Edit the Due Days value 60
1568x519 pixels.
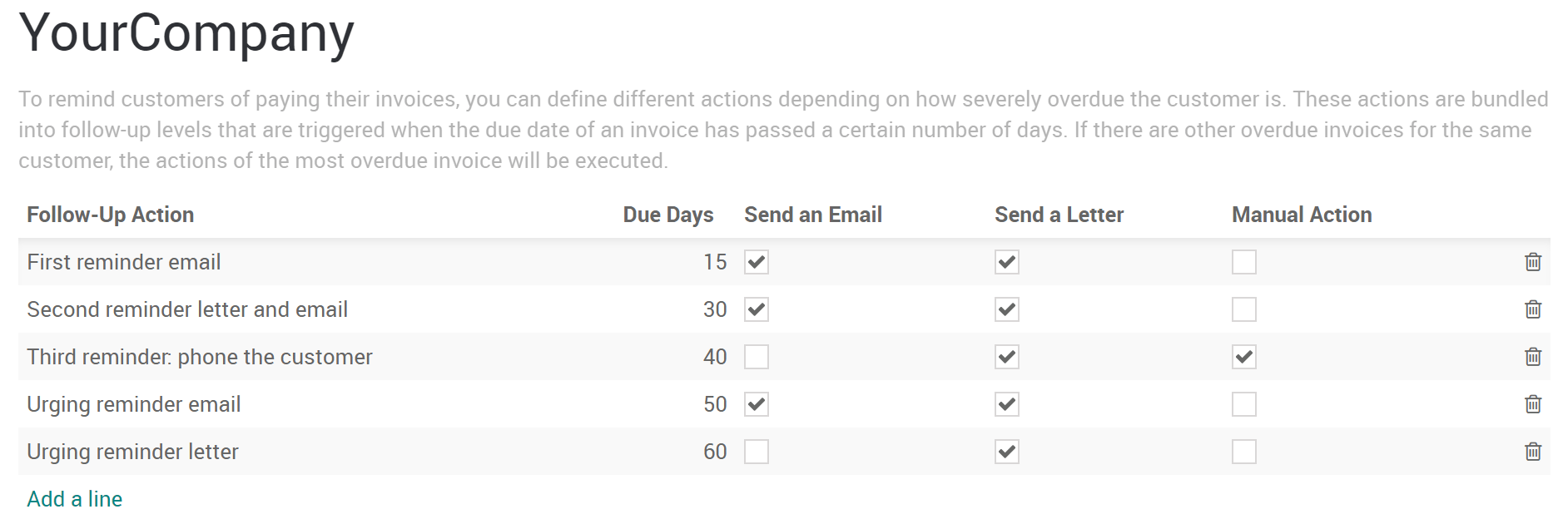[x=714, y=452]
